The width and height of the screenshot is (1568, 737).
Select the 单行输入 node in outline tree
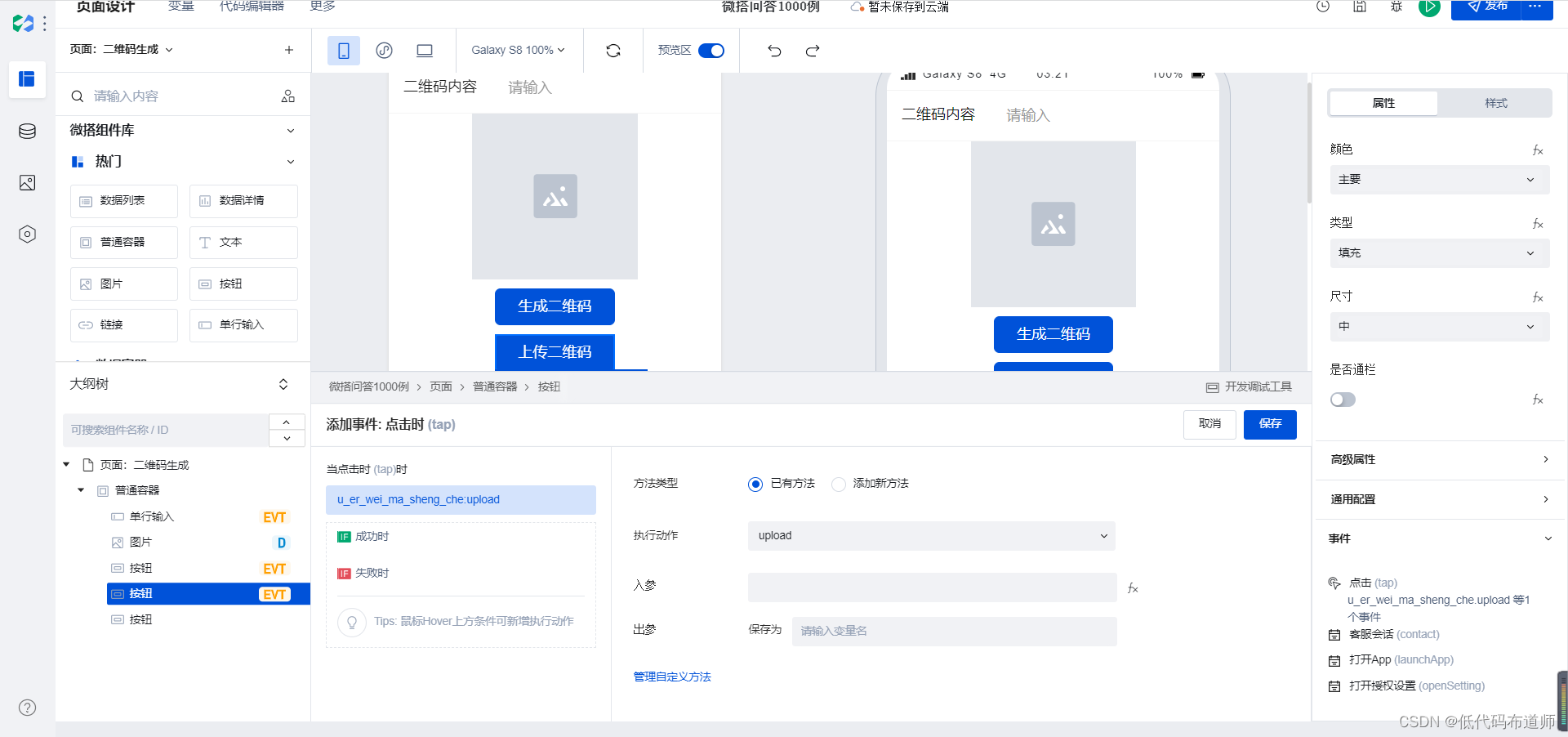152,516
